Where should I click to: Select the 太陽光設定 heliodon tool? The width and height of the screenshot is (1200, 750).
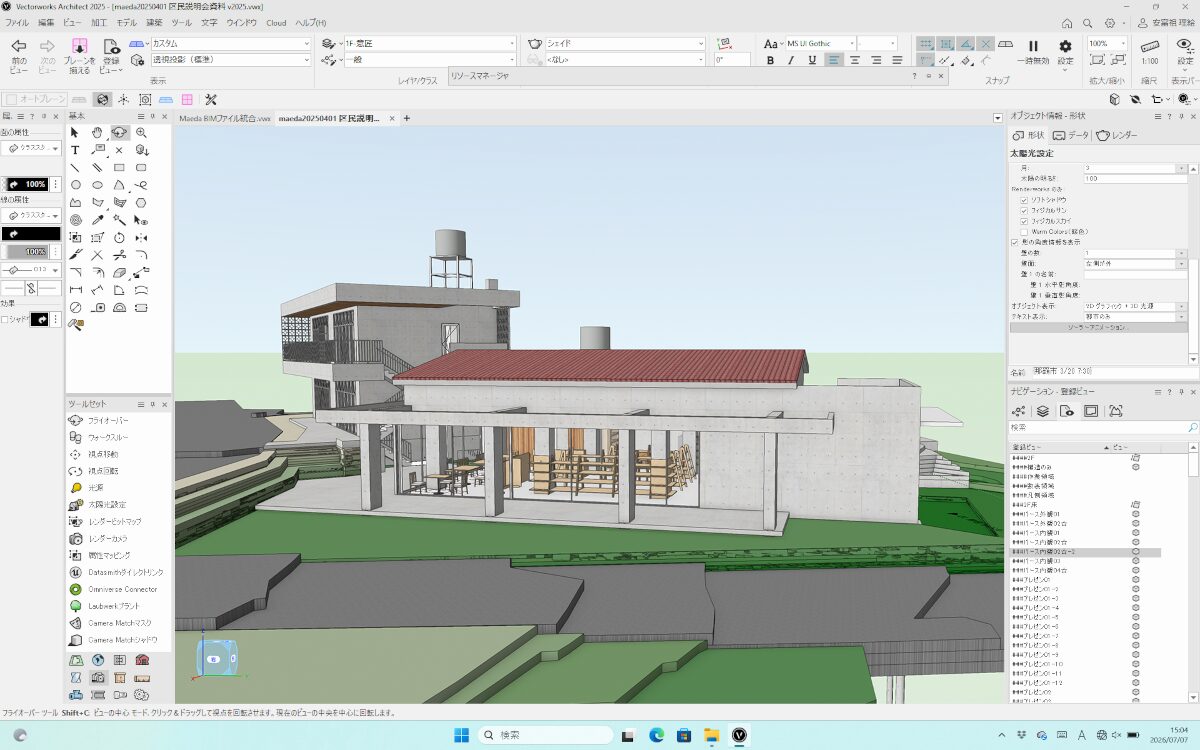click(x=107, y=504)
